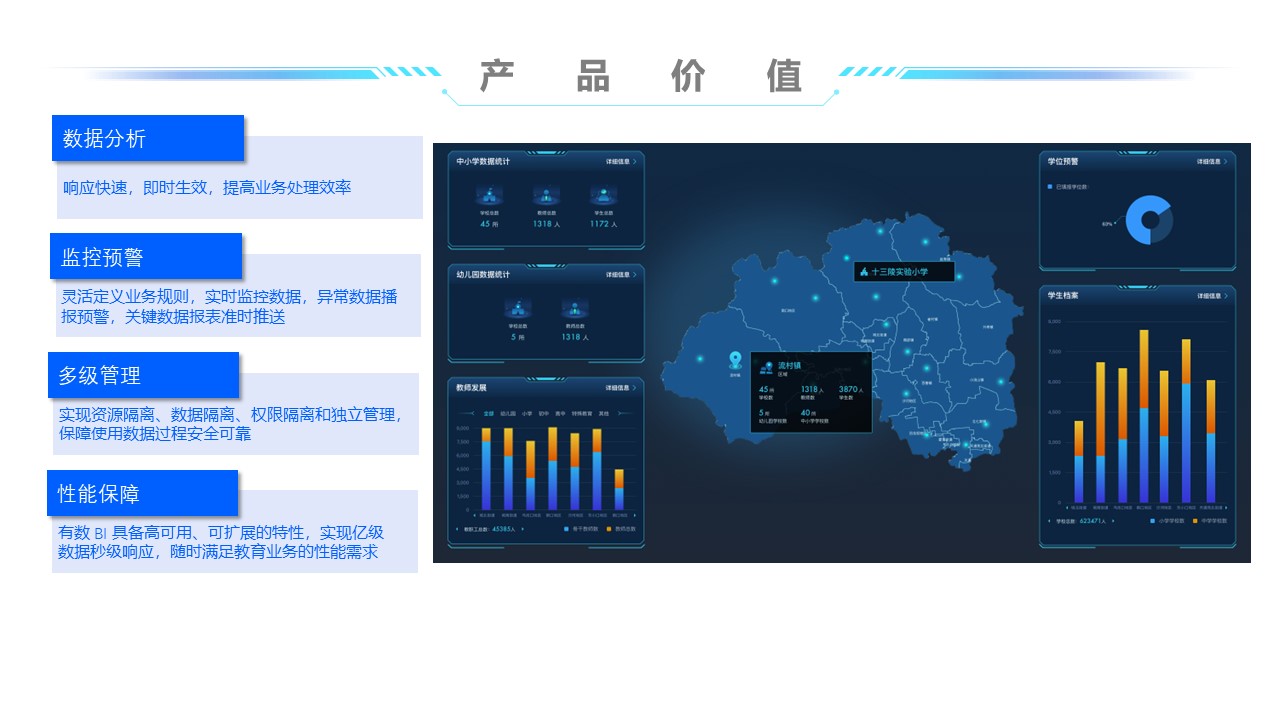Select the 全部 tab in 教师发展
The height and width of the screenshot is (720, 1280).
coord(489,413)
